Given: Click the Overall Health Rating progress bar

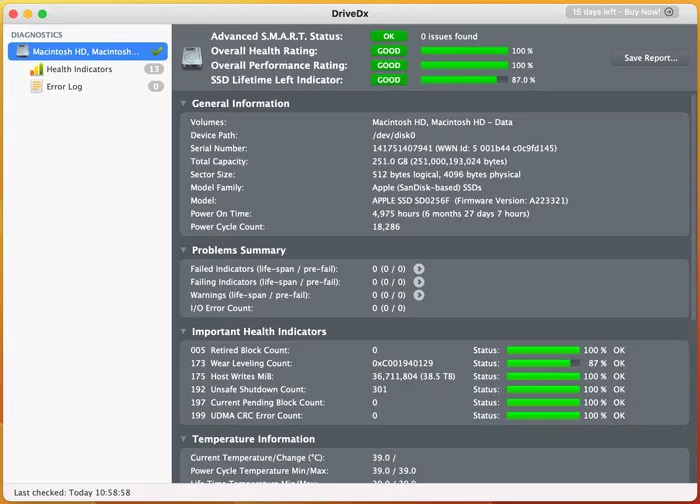Looking at the screenshot, I should click(x=464, y=51).
